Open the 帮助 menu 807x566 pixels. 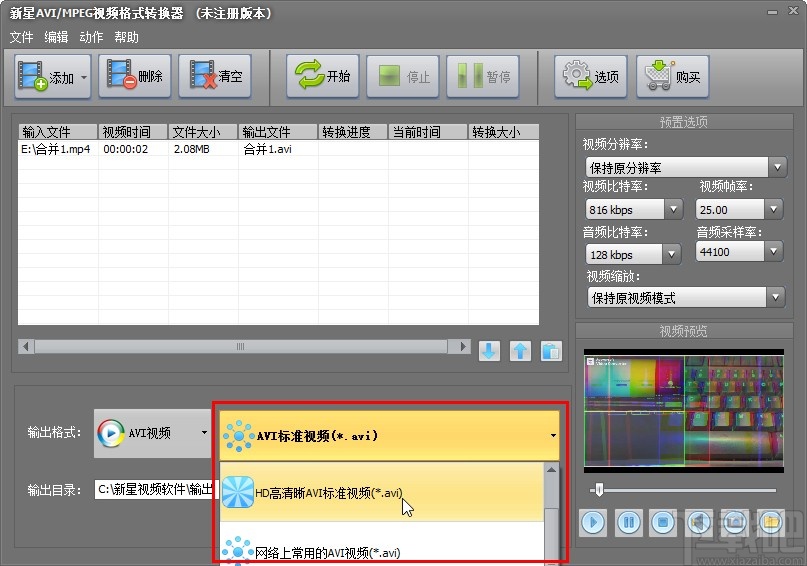click(126, 37)
